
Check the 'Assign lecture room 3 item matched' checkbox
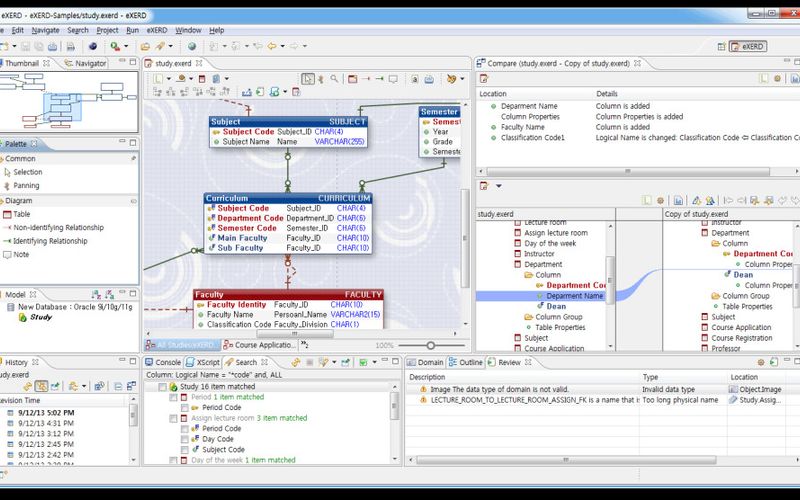[x=173, y=418]
